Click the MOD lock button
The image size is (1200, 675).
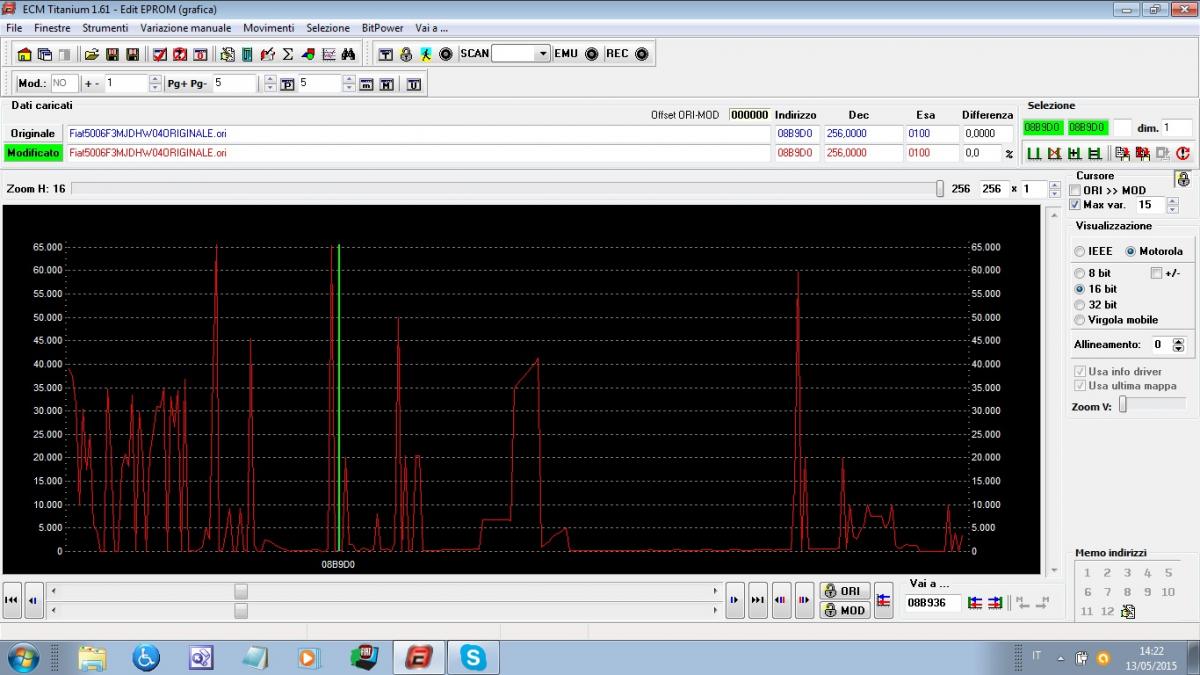[843, 610]
